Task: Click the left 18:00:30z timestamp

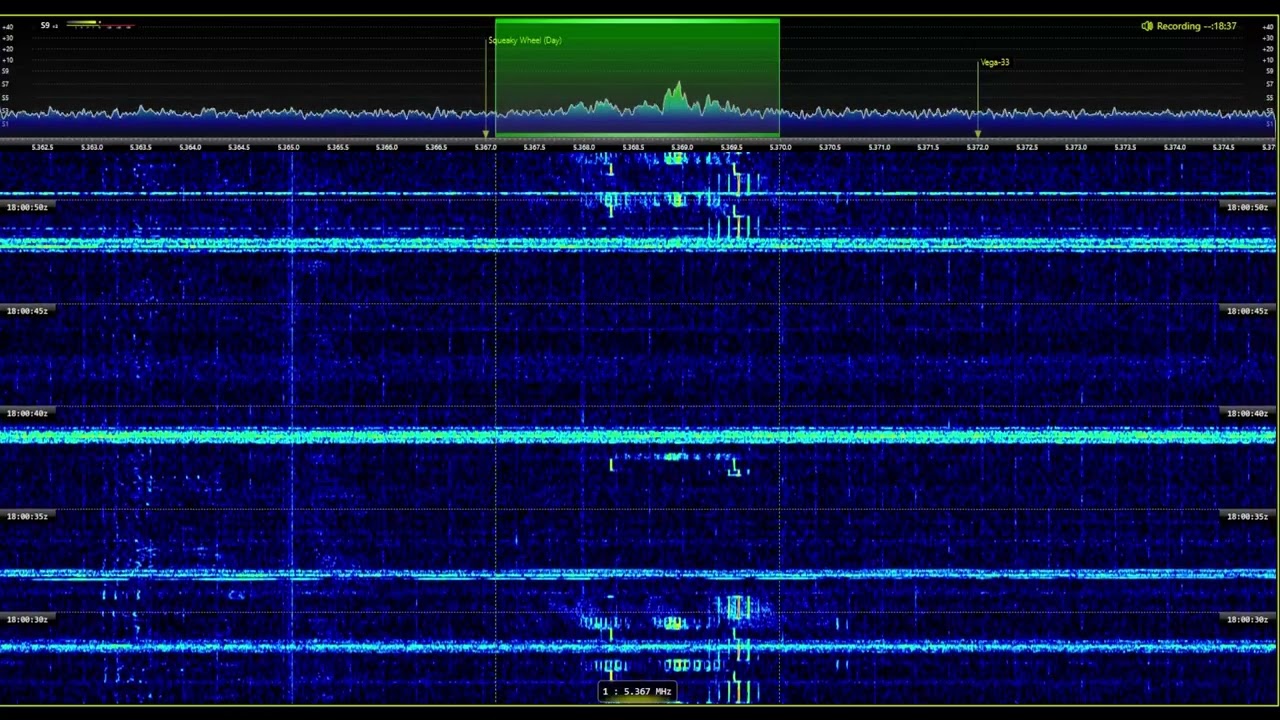Action: coord(27,619)
